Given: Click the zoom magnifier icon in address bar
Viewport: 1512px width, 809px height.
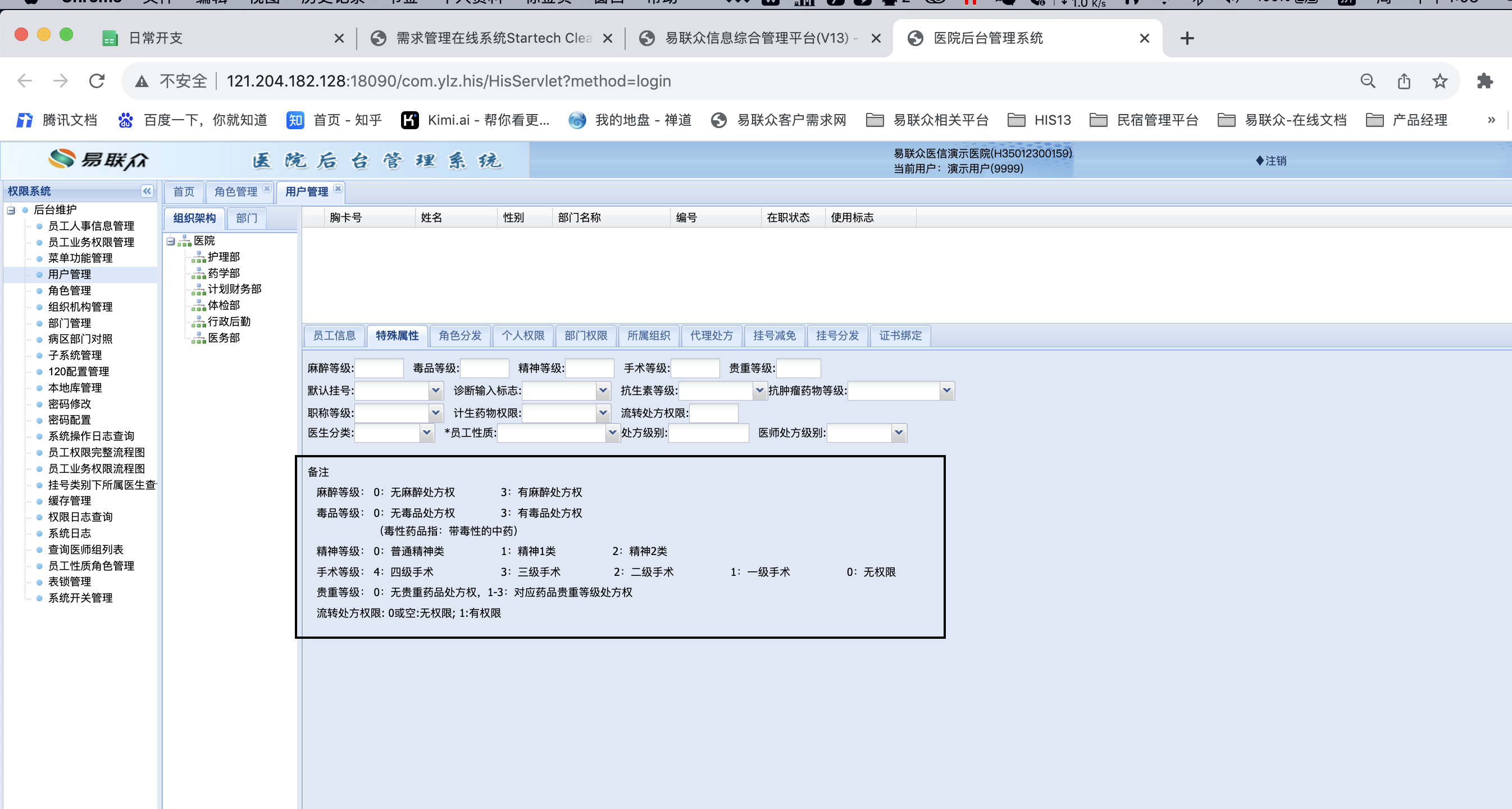Looking at the screenshot, I should (x=1368, y=81).
